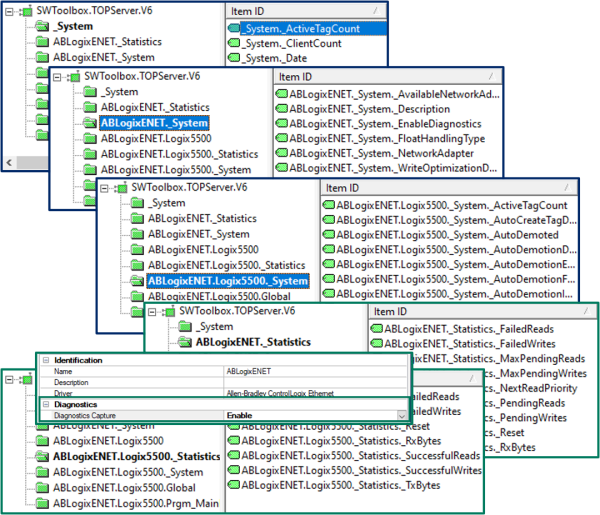This screenshot has height=515, width=600.
Task: Select highlighted ABLogixENET.Logix5500._System tree node
Action: pyautogui.click(x=228, y=281)
